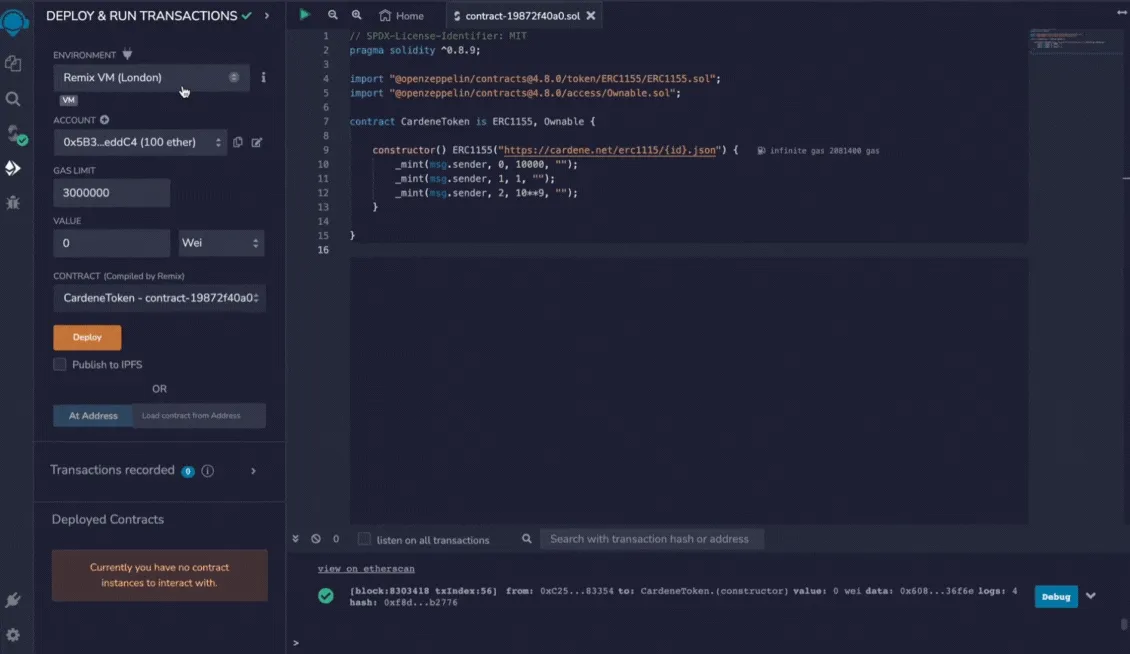Image resolution: width=1130 pixels, height=654 pixels.
Task: Copy account address with the copy icon
Action: click(x=238, y=142)
